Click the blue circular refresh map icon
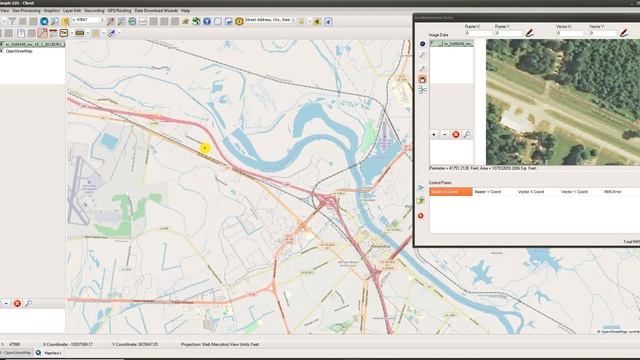This screenshot has width=640, height=360. click(44, 21)
